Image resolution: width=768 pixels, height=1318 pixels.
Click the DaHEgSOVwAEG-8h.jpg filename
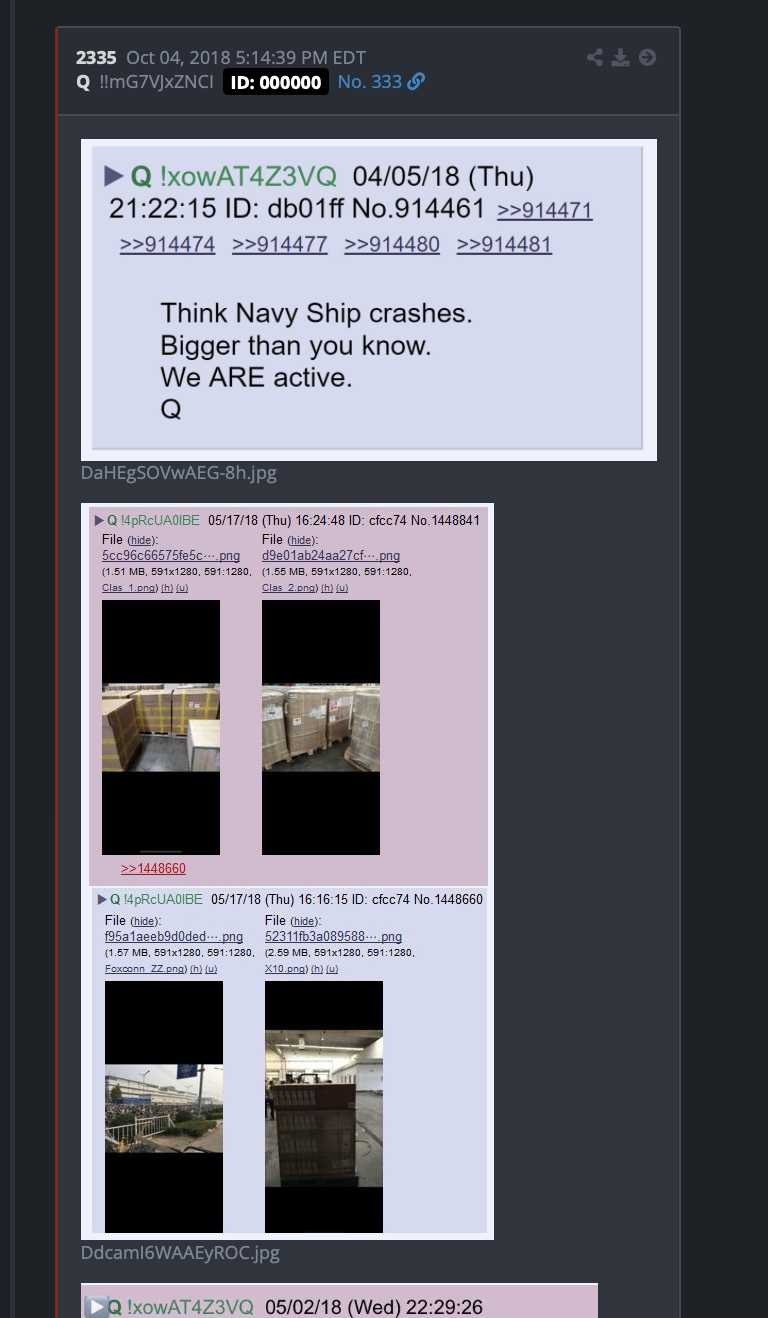[179, 472]
